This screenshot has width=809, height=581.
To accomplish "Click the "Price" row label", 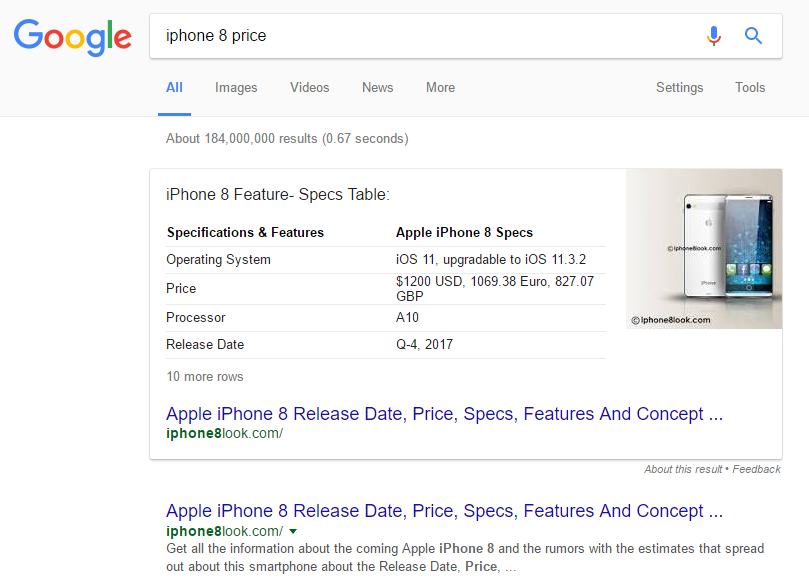I will click(181, 288).
